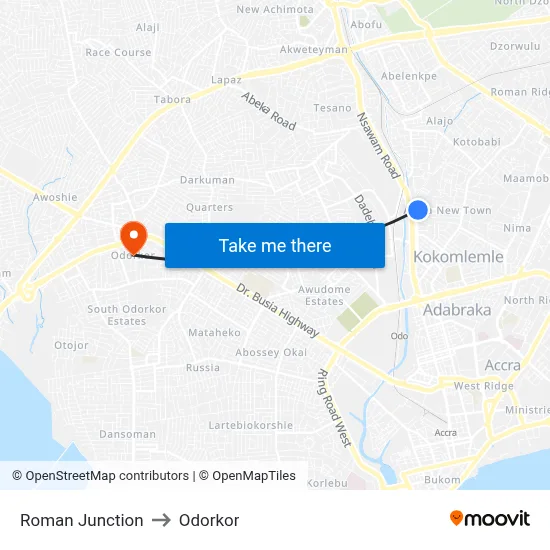This screenshot has width=550, height=550.
Task: Click the blue Roman Junction origin dot
Action: point(418,210)
